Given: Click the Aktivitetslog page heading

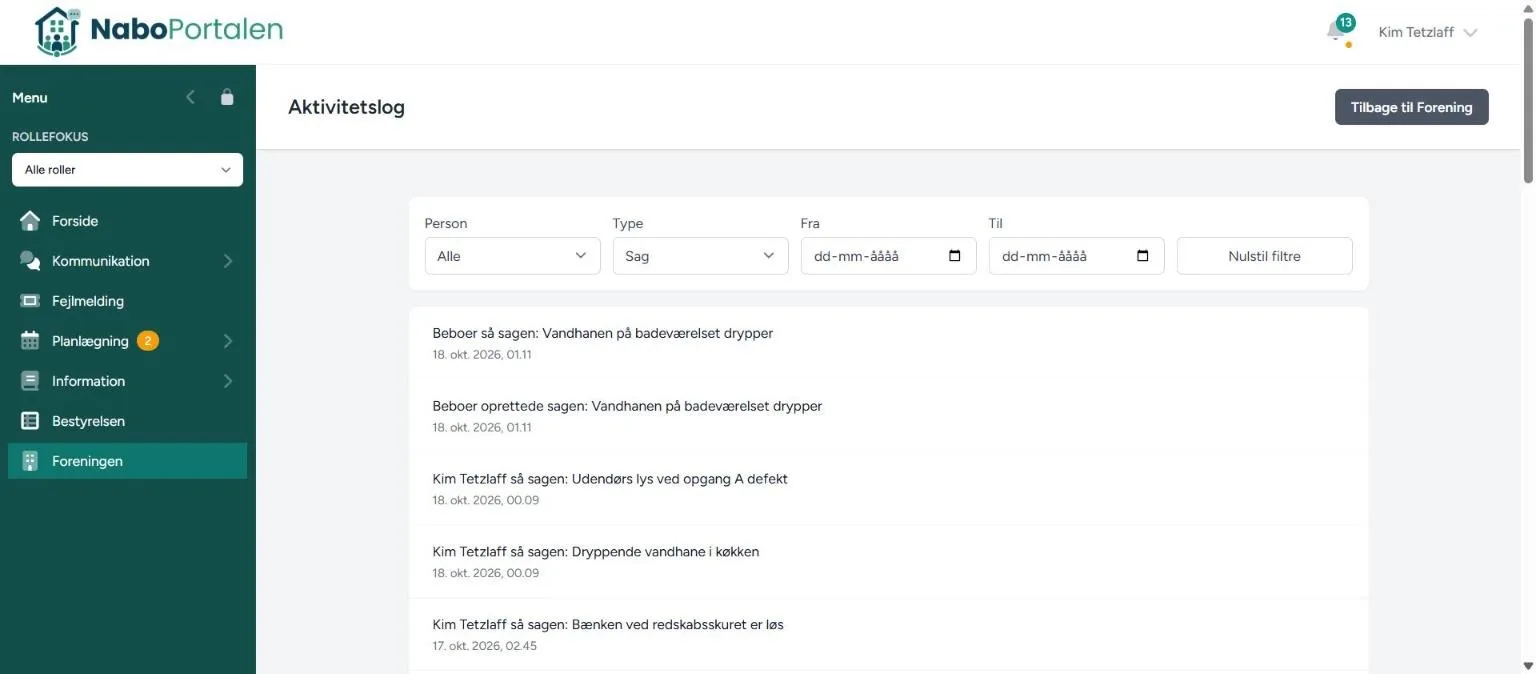Looking at the screenshot, I should pos(346,107).
